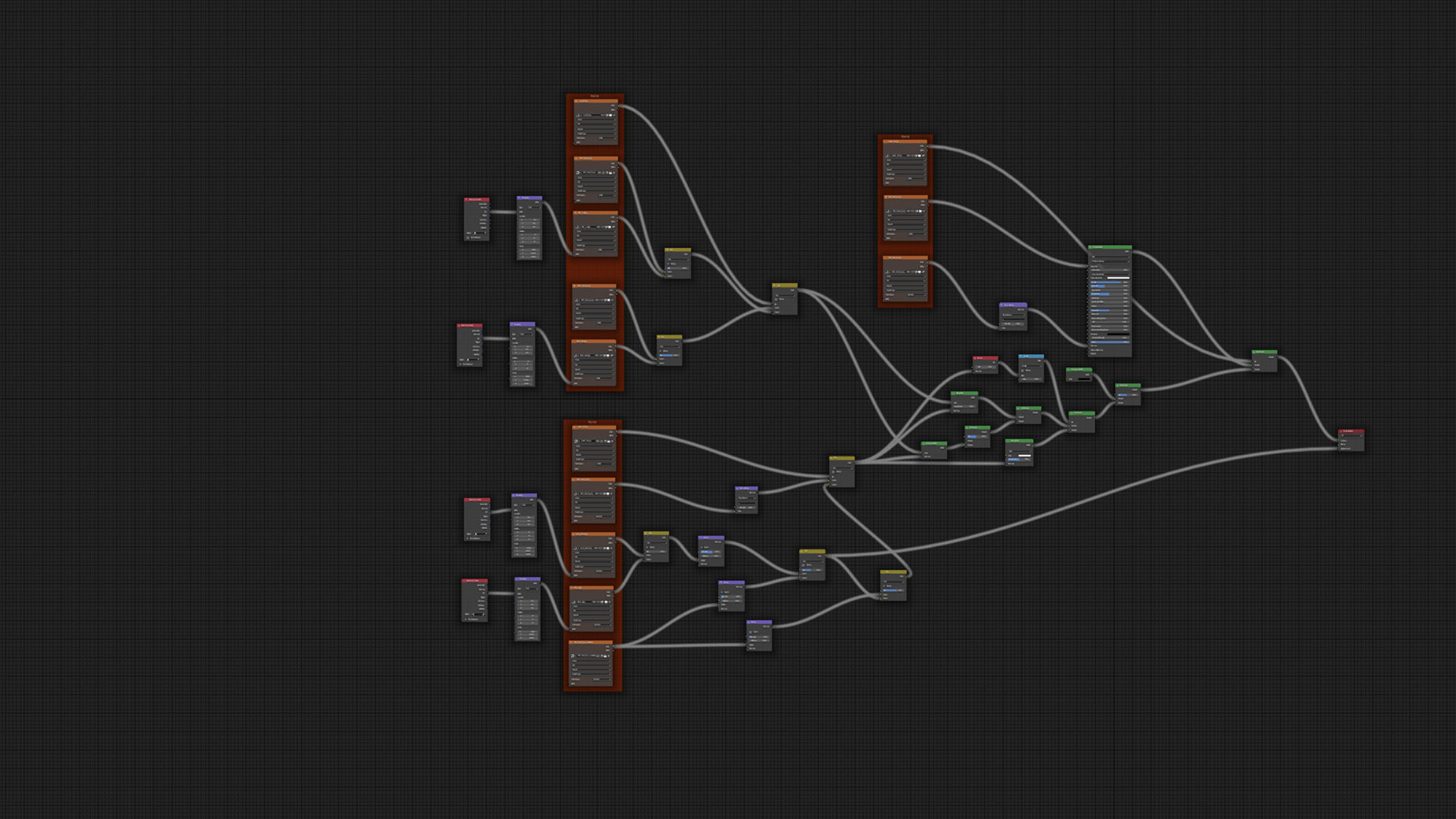Toggle From Instancer checkbox in the lowest Texture Coordinate node
The image size is (1456, 819).
[x=466, y=620]
